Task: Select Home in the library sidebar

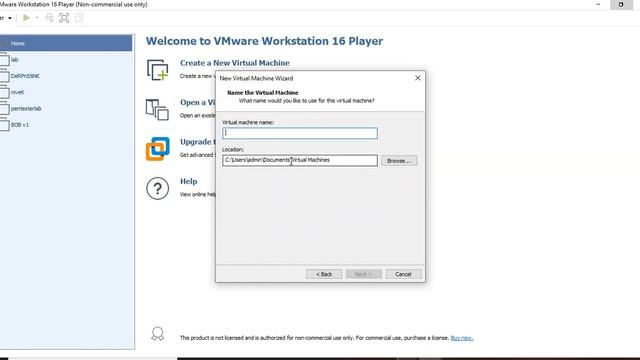Action: (x=66, y=43)
